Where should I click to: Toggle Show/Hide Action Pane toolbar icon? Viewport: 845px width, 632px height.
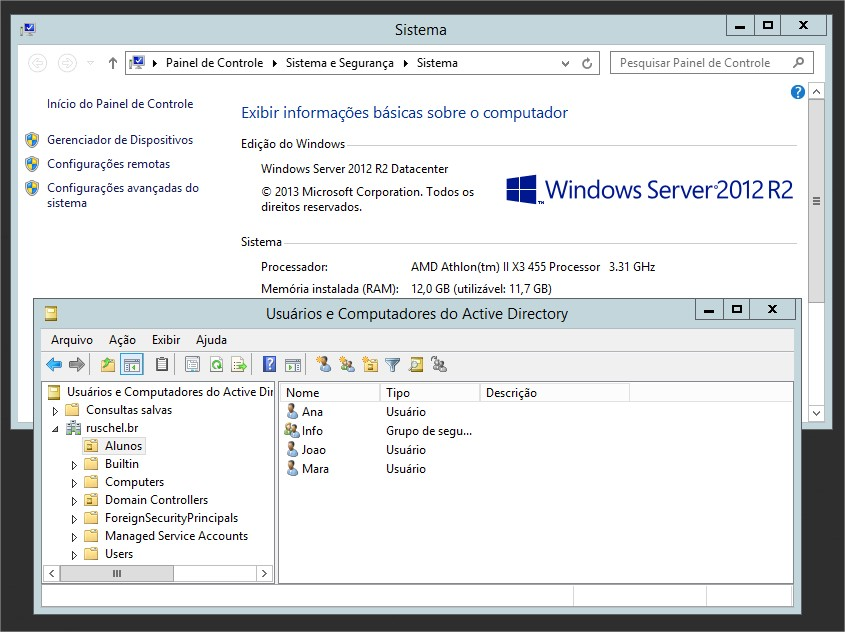[x=293, y=365]
